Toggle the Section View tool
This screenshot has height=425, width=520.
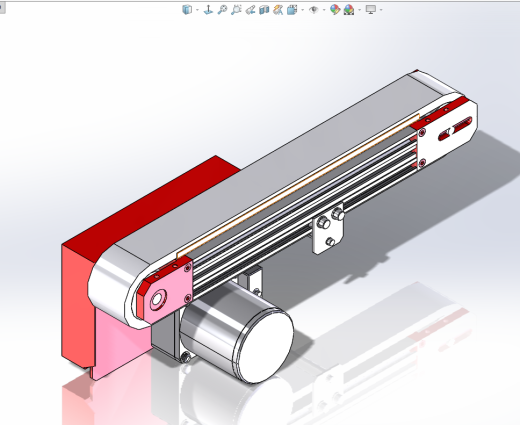coord(264,9)
